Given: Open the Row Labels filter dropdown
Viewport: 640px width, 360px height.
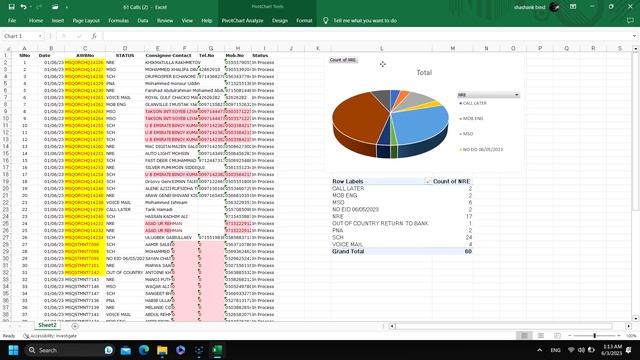Looking at the screenshot, I should (x=428, y=181).
